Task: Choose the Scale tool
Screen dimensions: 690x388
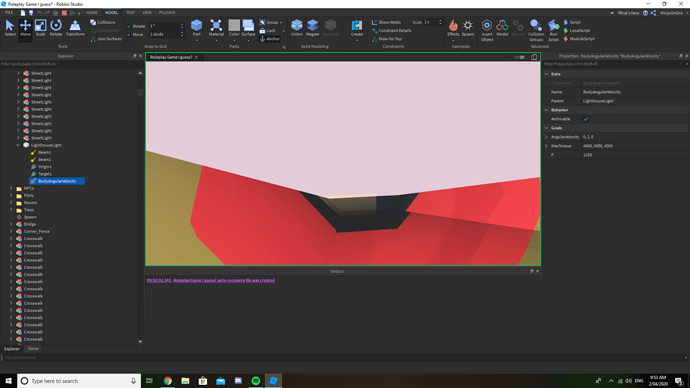Action: pos(40,28)
